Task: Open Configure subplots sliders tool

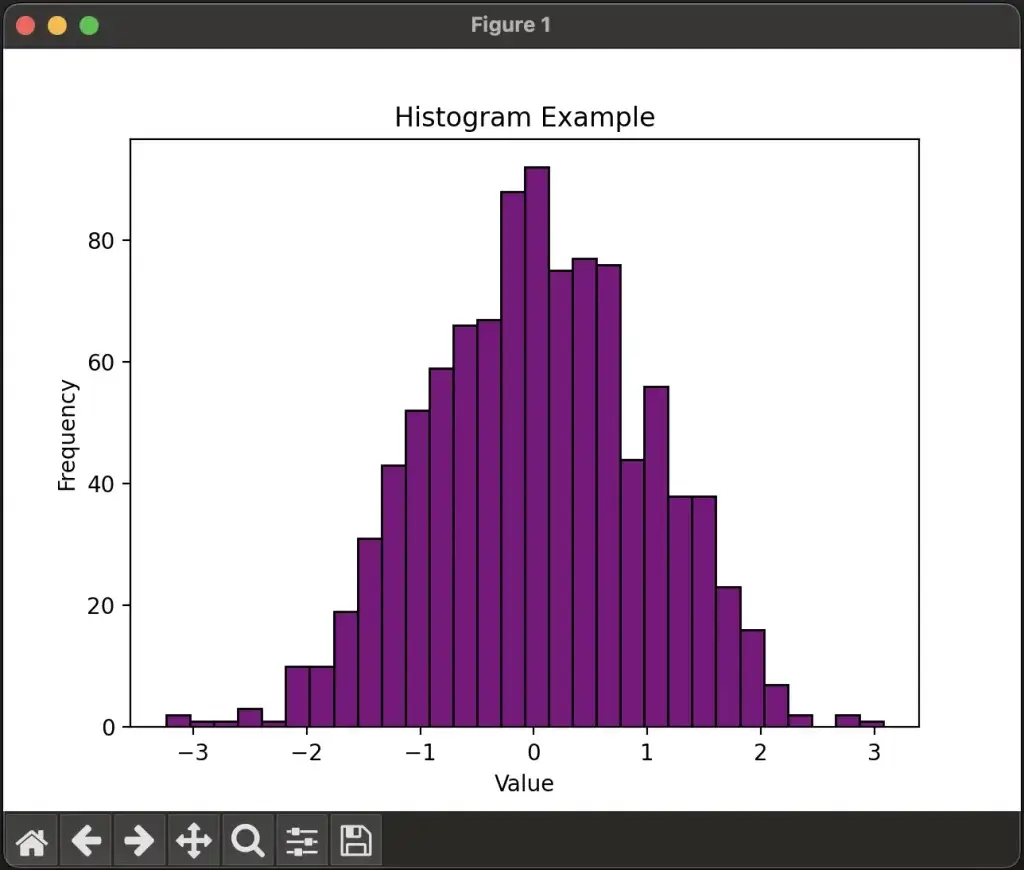Action: click(x=301, y=841)
